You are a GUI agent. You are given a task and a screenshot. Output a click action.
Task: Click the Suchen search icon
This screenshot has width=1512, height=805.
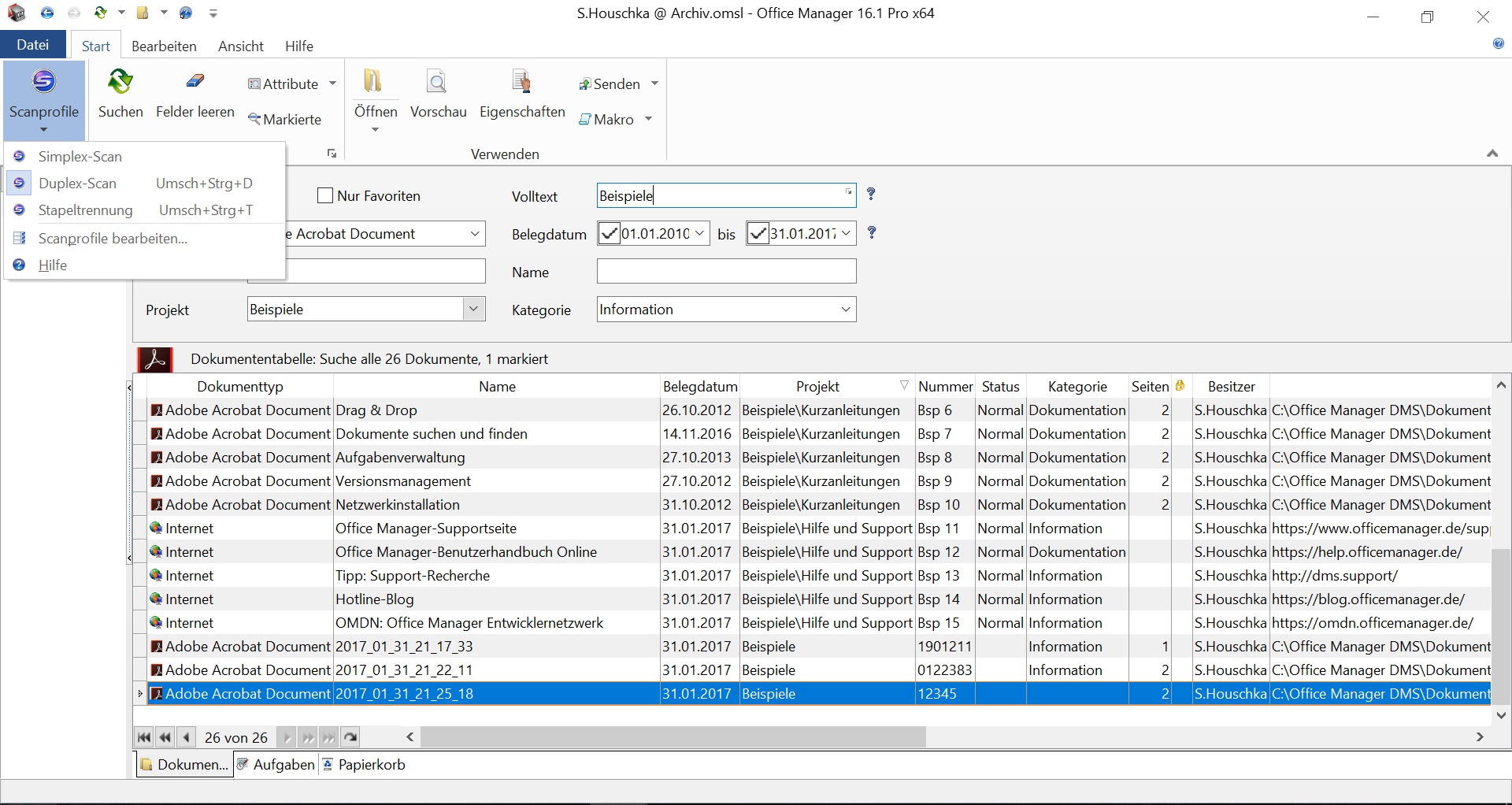pos(120,83)
